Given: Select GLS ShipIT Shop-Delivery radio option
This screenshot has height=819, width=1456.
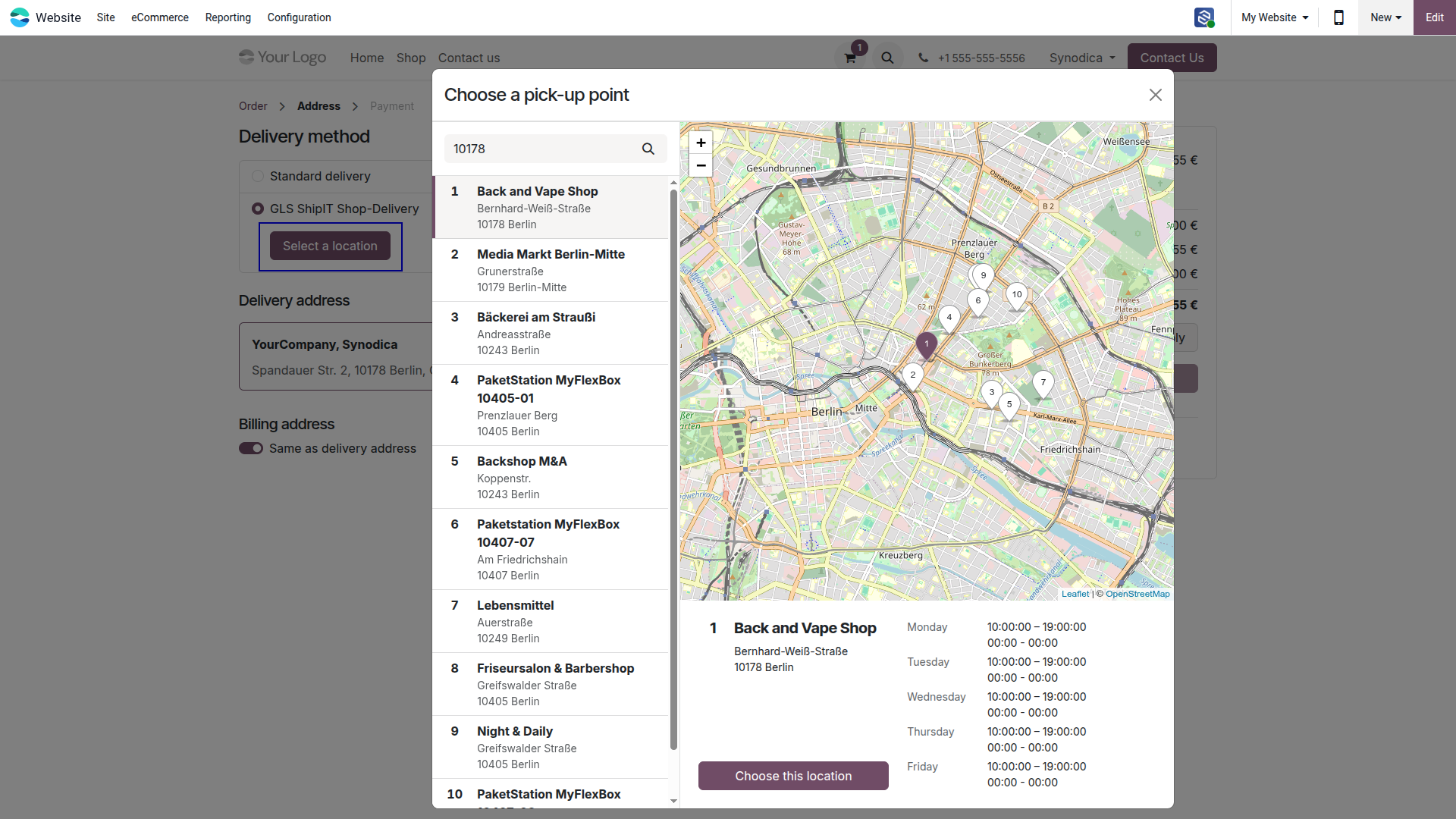Looking at the screenshot, I should [258, 209].
